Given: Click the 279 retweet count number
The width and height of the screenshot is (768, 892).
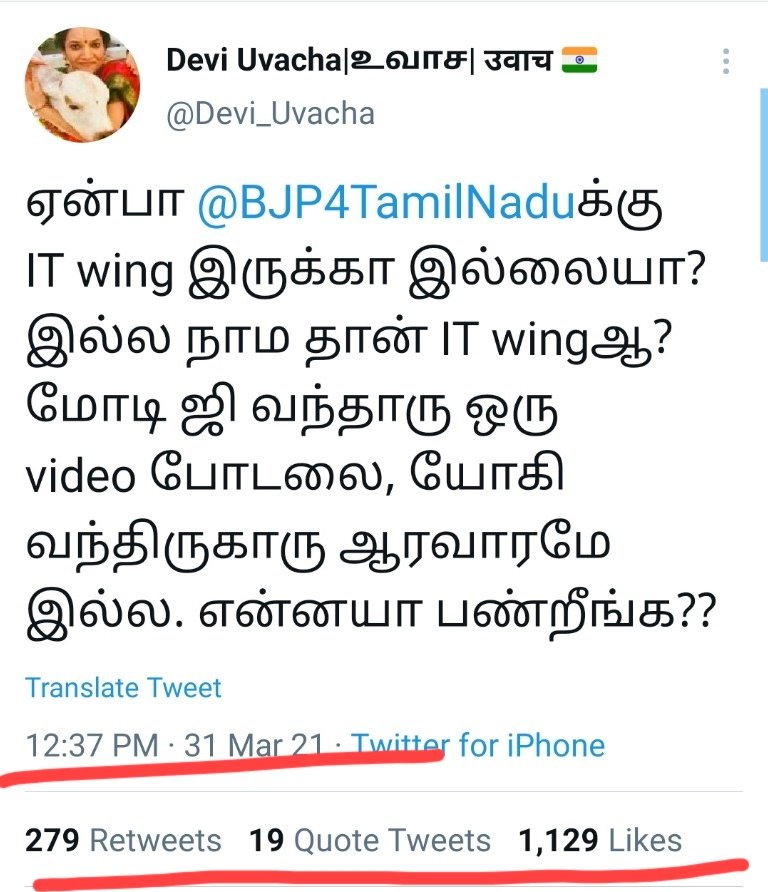Looking at the screenshot, I should point(52,840).
